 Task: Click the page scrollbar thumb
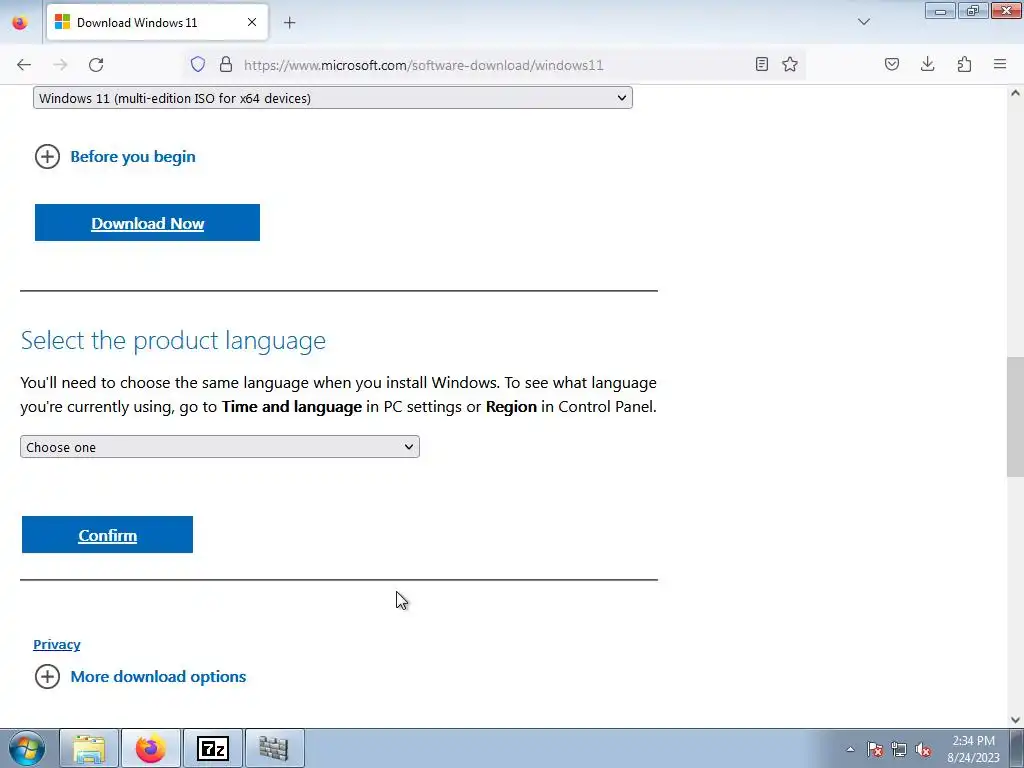click(x=1015, y=417)
